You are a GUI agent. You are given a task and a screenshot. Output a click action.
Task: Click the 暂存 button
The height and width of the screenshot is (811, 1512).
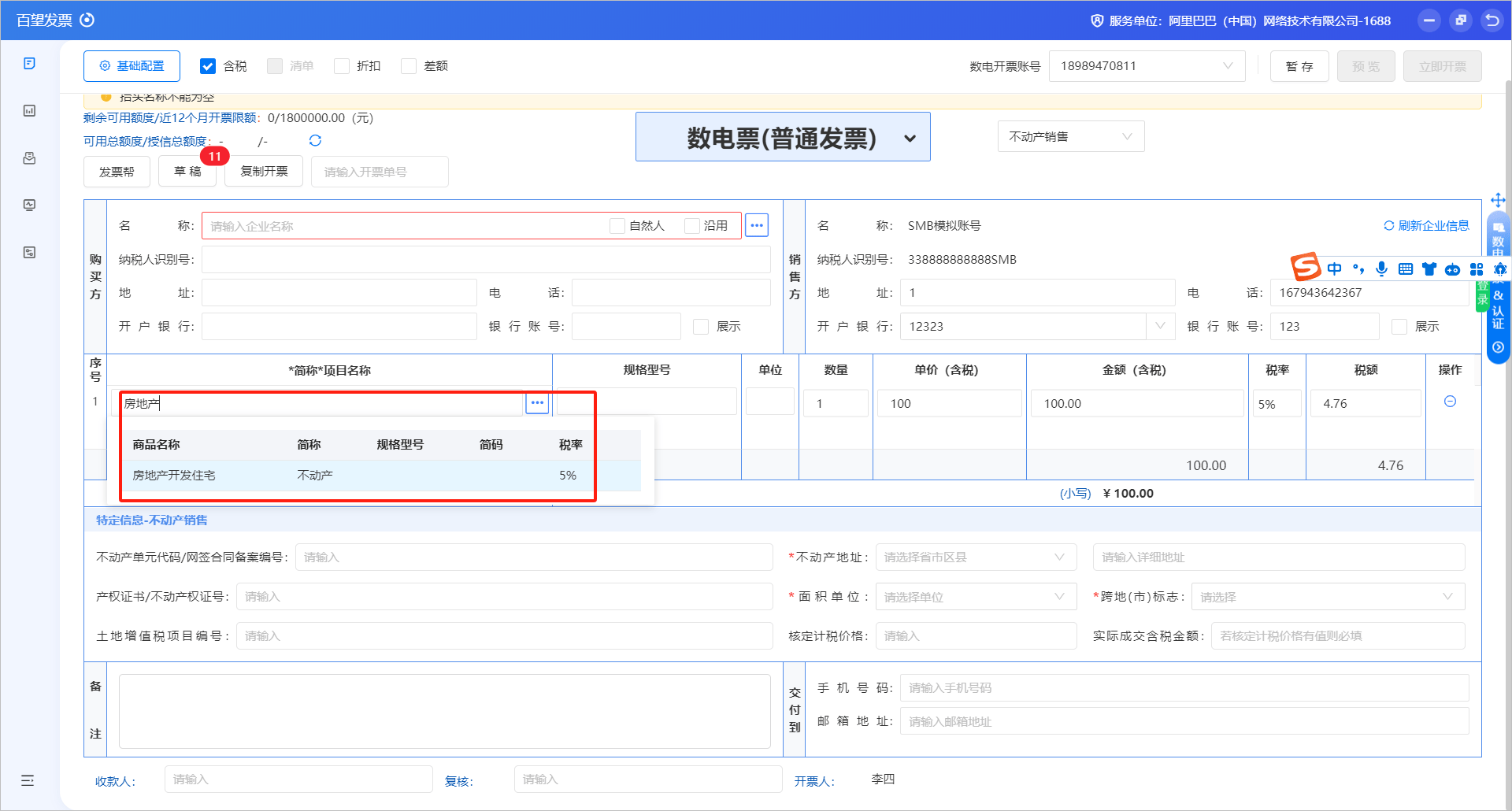[x=1299, y=66]
